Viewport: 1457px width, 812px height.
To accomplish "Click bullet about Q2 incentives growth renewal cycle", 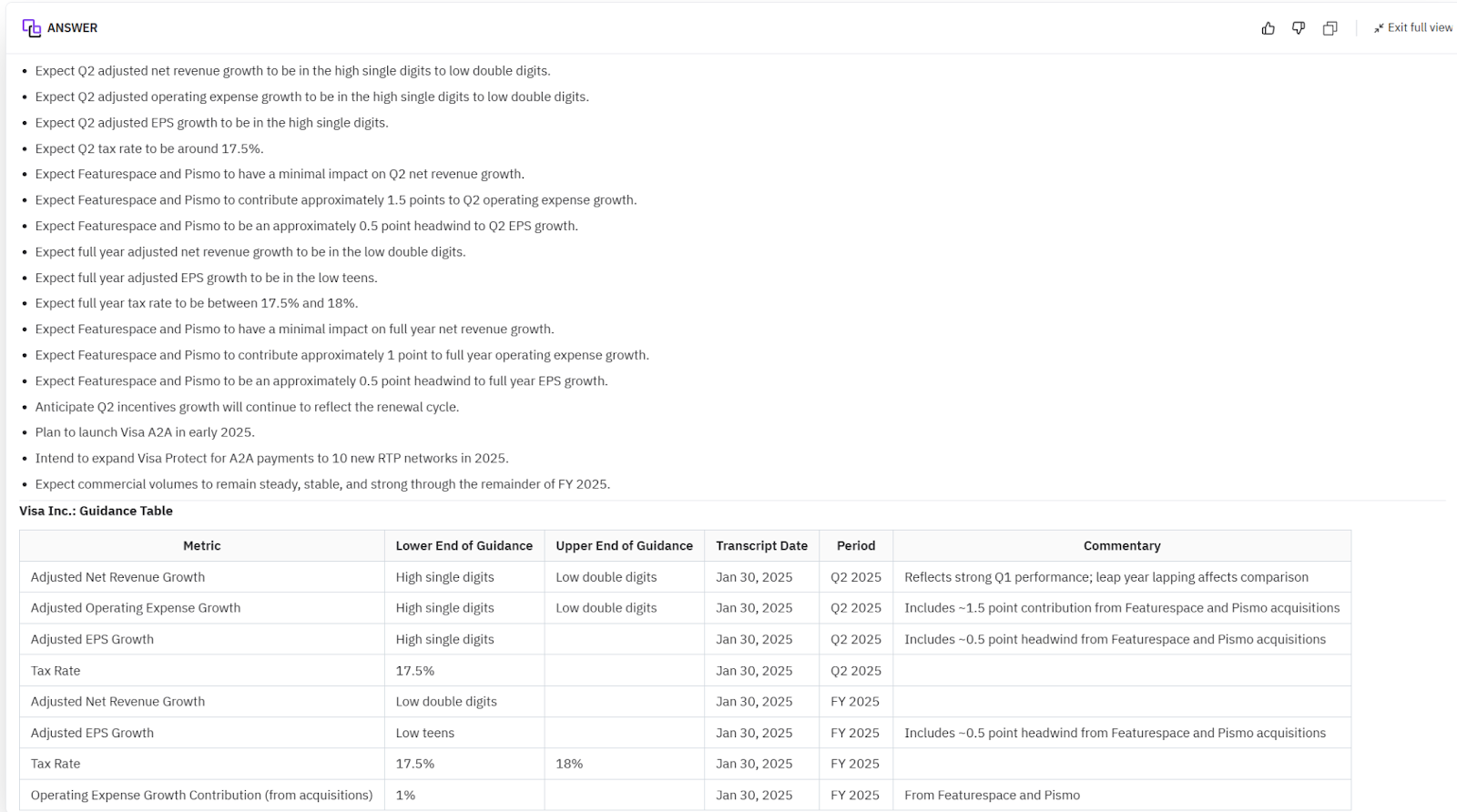I will pyautogui.click(x=247, y=407).
